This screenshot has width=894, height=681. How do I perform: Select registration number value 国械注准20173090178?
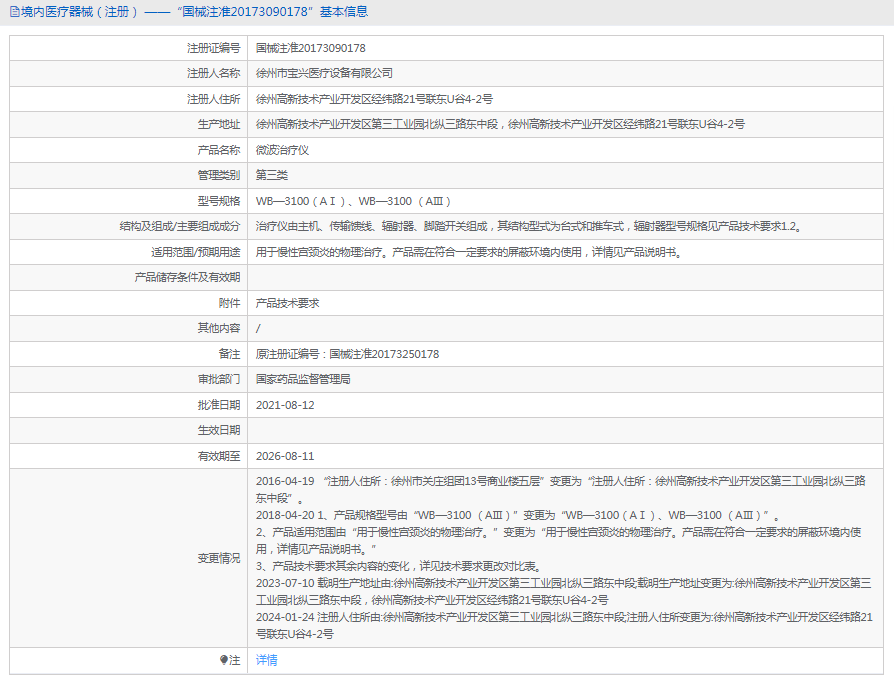tap(311, 48)
